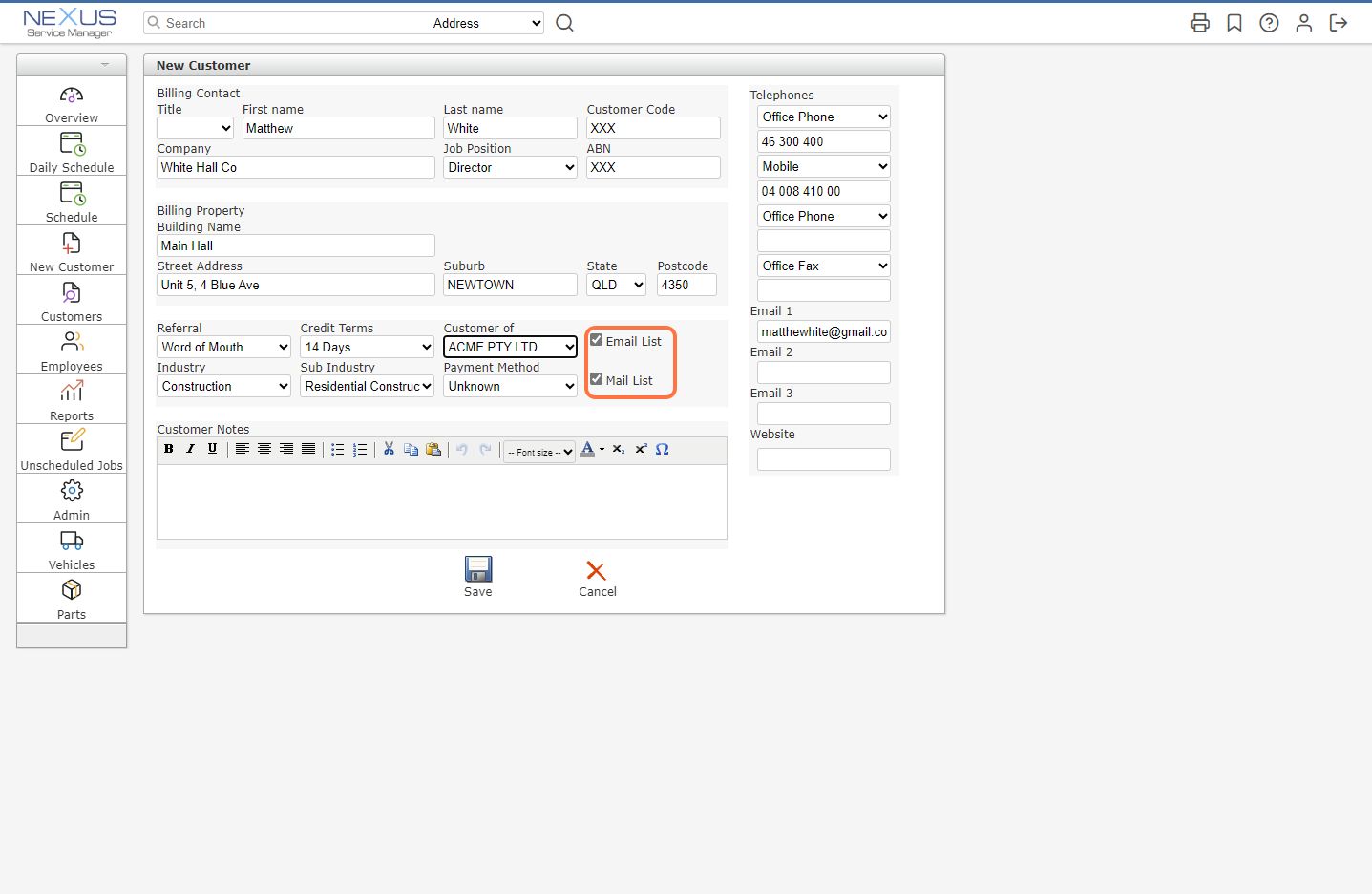The image size is (1372, 894).
Task: Click the cut scissors icon
Action: pyautogui.click(x=390, y=449)
